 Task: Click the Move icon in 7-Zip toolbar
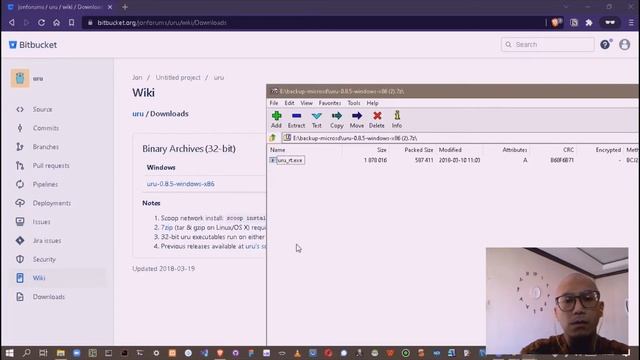click(357, 120)
